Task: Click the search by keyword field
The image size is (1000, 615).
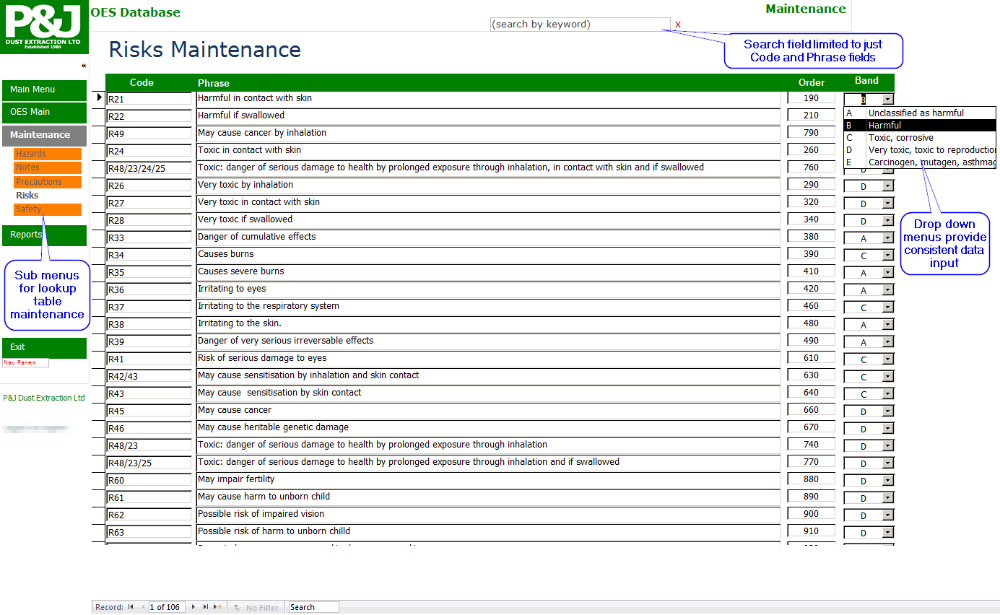Action: tap(579, 24)
